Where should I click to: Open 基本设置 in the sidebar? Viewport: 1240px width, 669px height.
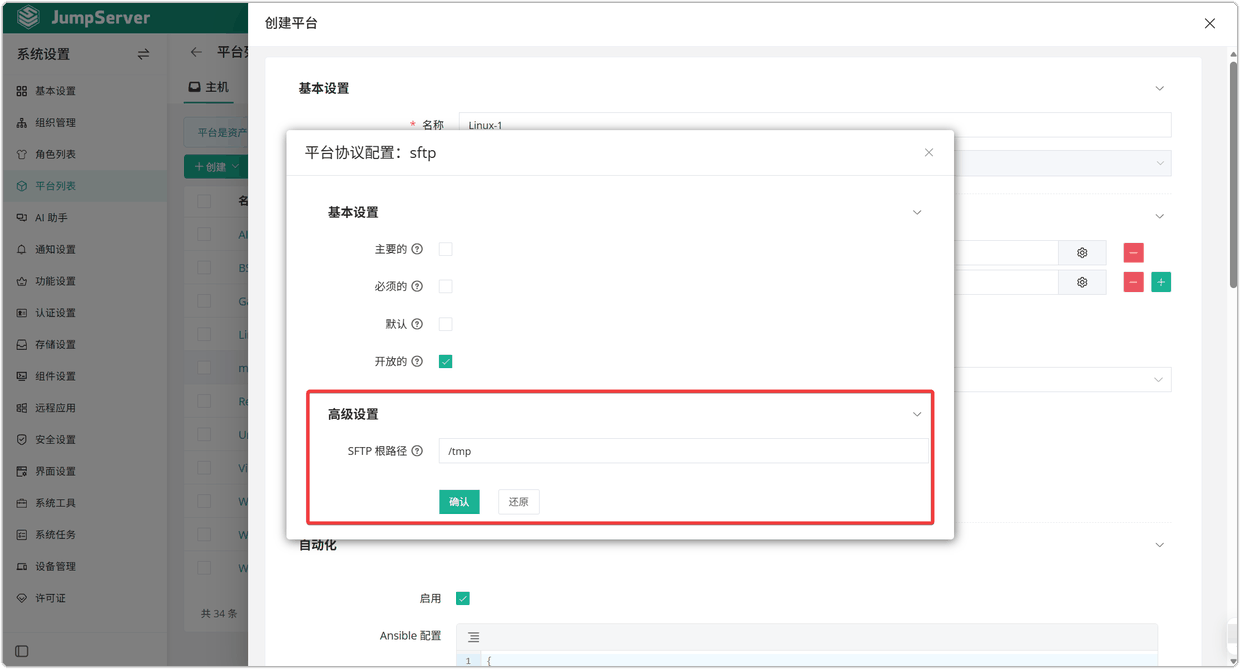point(84,91)
